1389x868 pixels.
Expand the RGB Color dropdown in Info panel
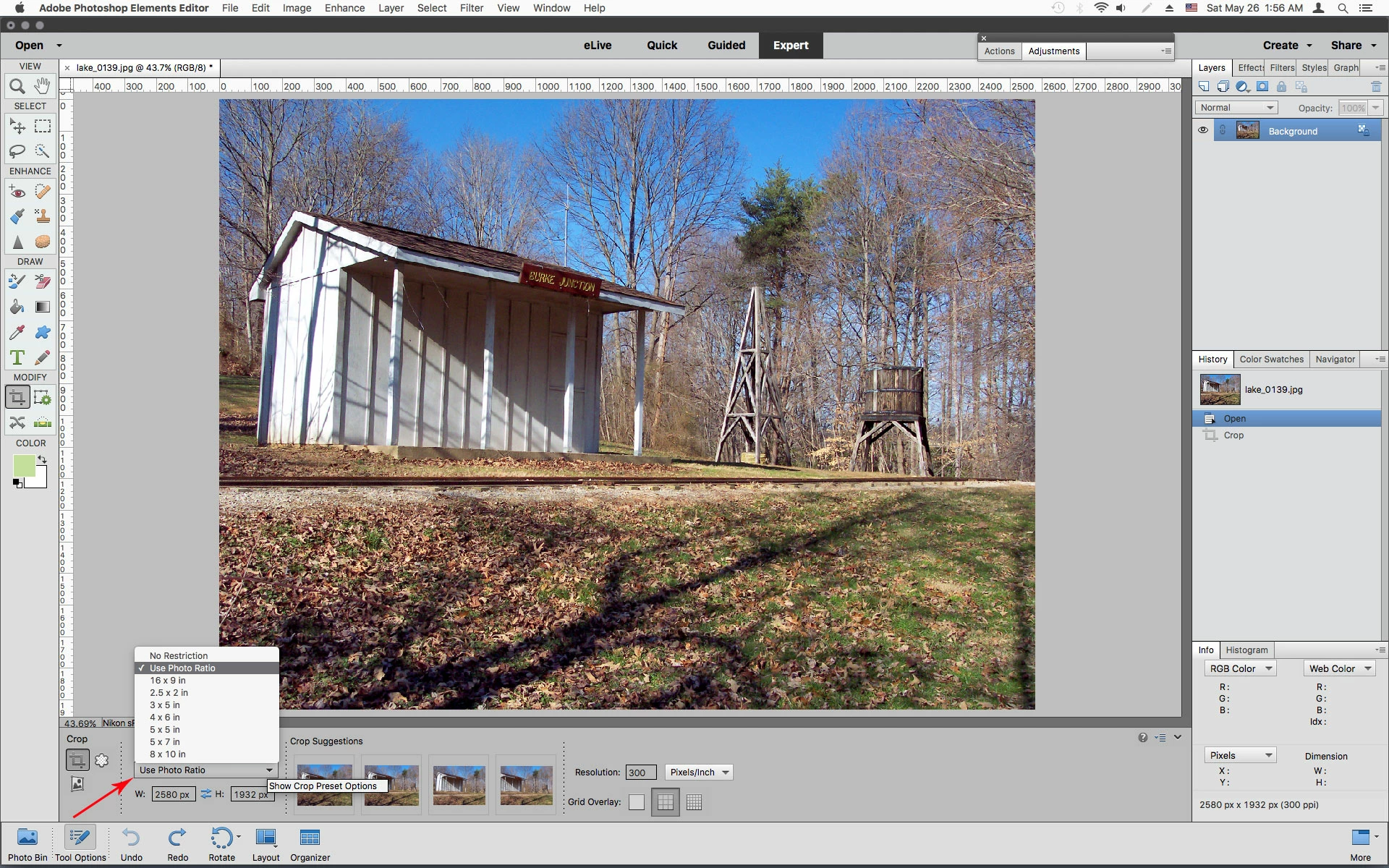pyautogui.click(x=1240, y=669)
